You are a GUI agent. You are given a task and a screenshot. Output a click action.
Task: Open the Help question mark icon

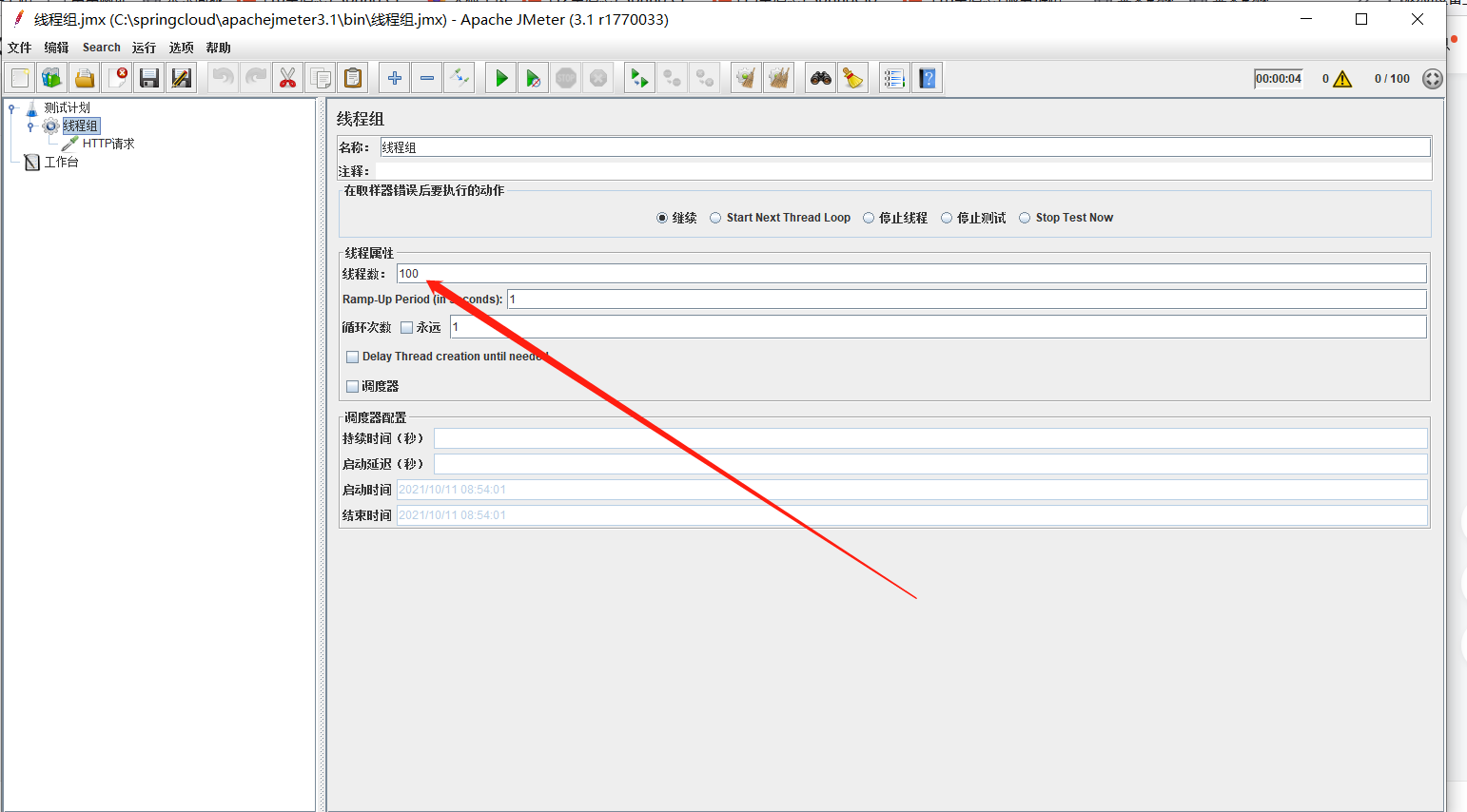pos(928,78)
